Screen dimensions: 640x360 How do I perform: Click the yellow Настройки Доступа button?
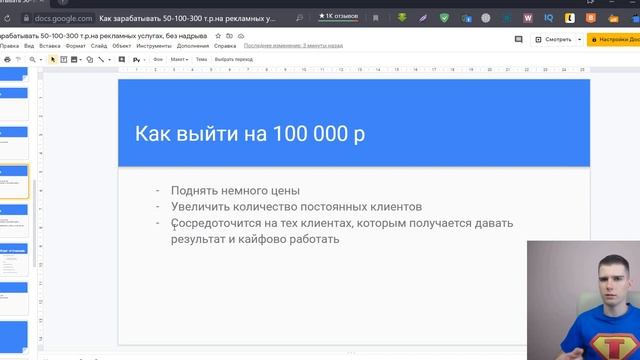click(x=613, y=40)
